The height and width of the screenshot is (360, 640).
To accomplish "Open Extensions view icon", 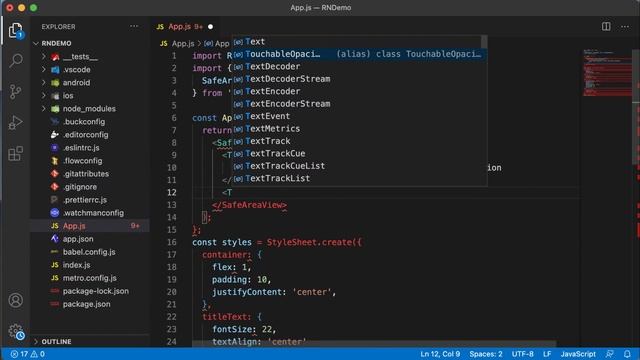I will click(x=16, y=154).
